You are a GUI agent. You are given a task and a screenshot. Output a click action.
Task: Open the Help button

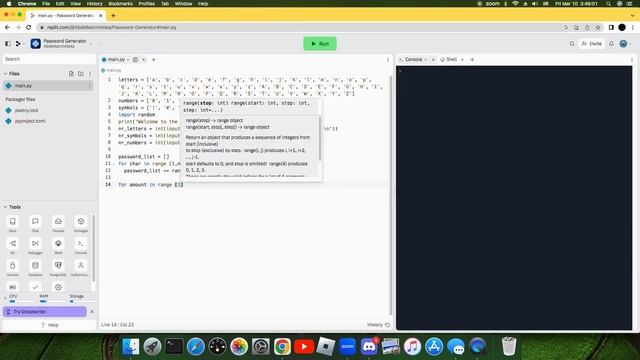point(49,325)
